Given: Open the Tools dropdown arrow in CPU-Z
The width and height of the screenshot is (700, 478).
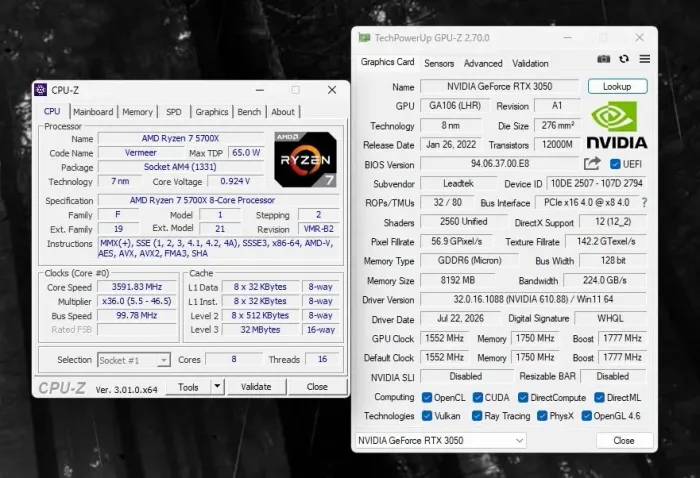Looking at the screenshot, I should coord(217,387).
